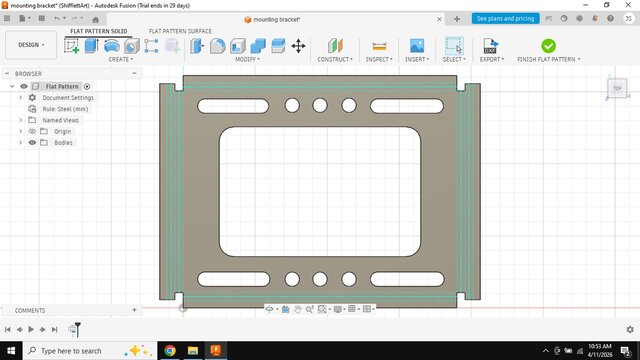Open the INSPECT dropdown menu
Image resolution: width=640 pixels, height=360 pixels.
tap(379, 59)
